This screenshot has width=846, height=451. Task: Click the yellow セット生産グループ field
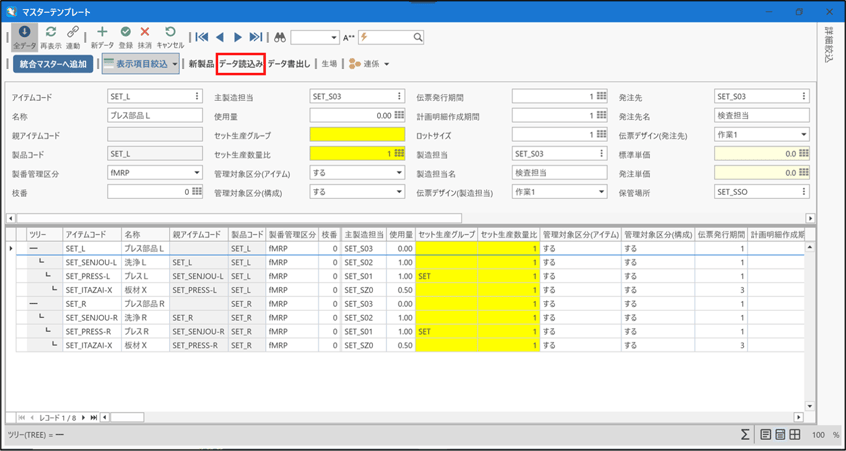[x=357, y=135]
